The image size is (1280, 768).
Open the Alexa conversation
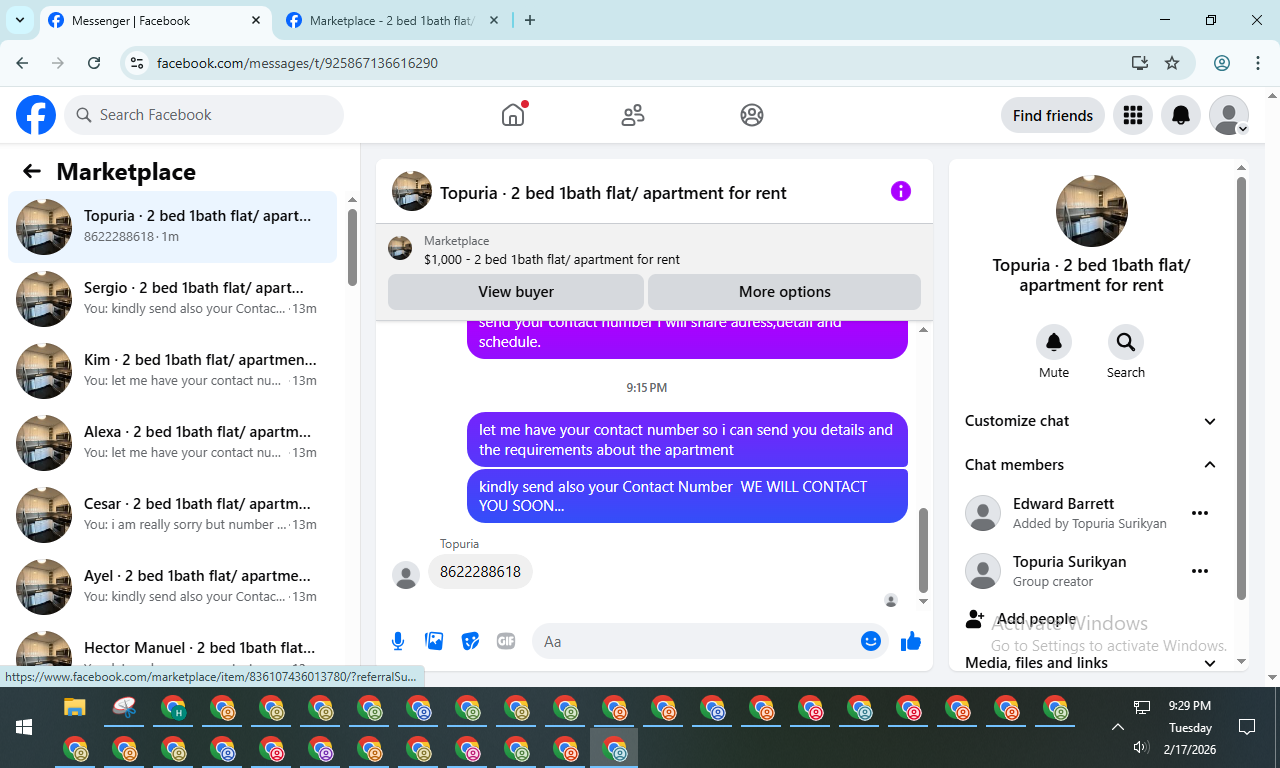pos(172,443)
